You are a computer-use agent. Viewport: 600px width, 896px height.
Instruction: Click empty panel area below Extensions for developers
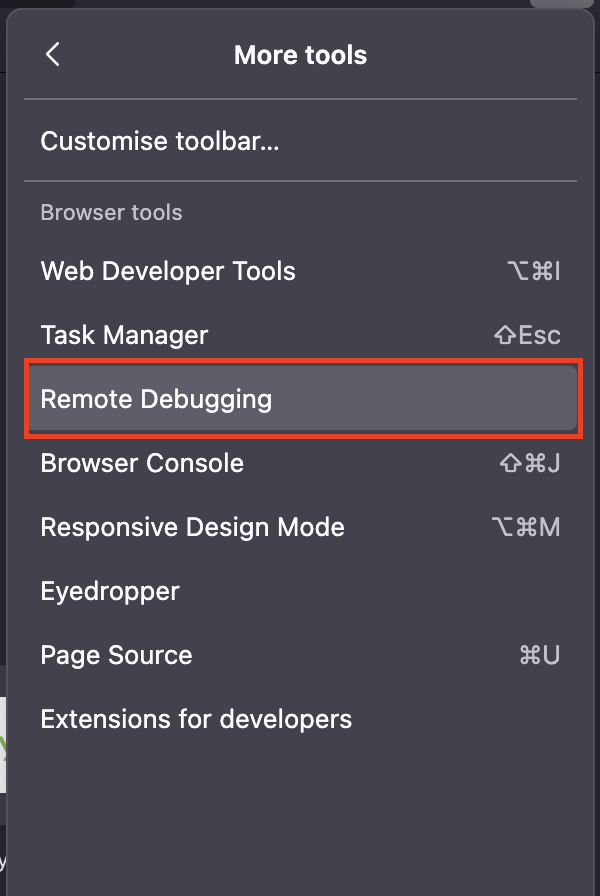tap(300, 810)
